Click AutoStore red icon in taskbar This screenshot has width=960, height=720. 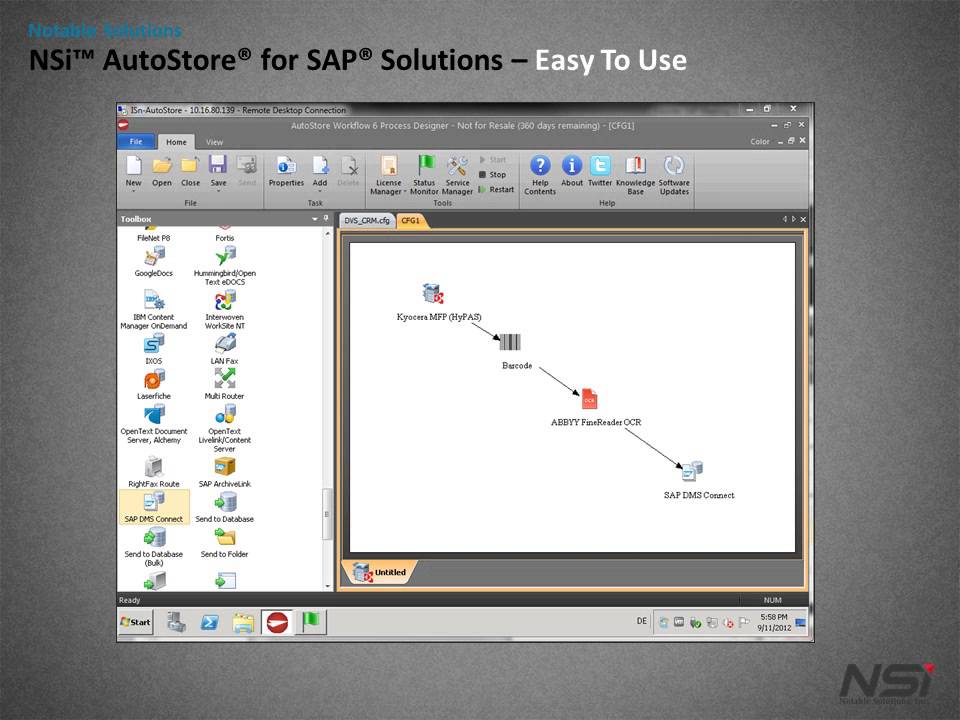pos(277,622)
